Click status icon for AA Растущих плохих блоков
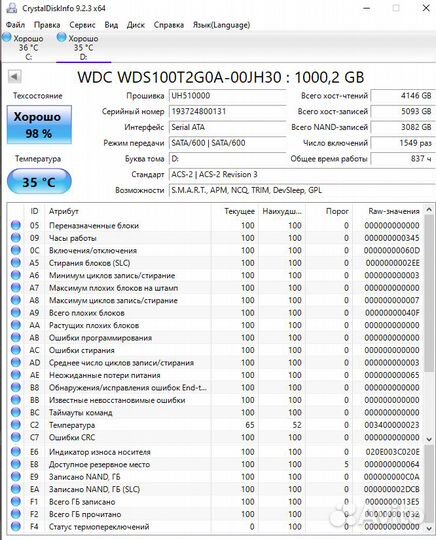This screenshot has height=540, width=436. click(15, 325)
